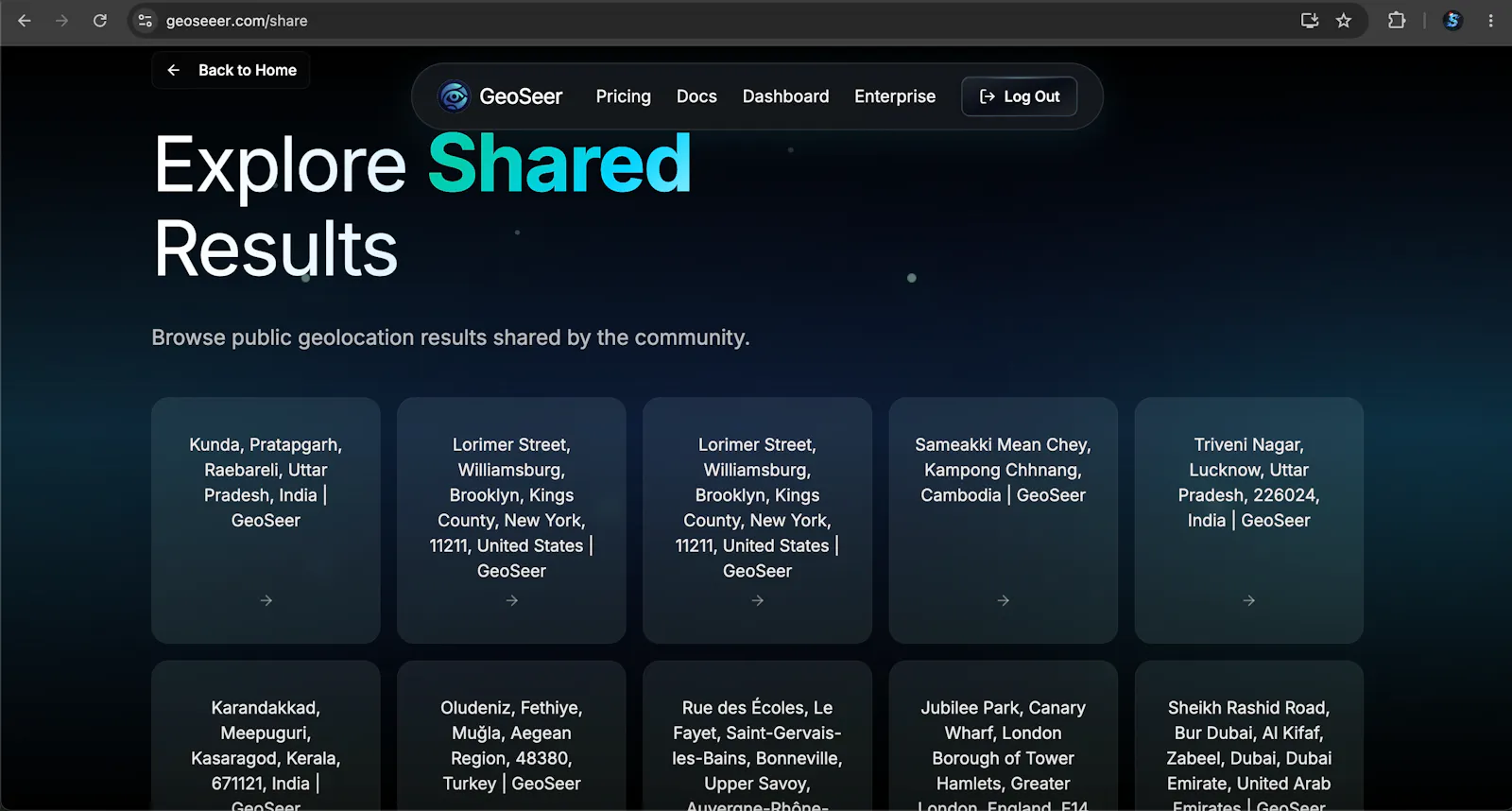Viewport: 1512px width, 811px height.
Task: Click the Log Out button
Action: [1020, 96]
